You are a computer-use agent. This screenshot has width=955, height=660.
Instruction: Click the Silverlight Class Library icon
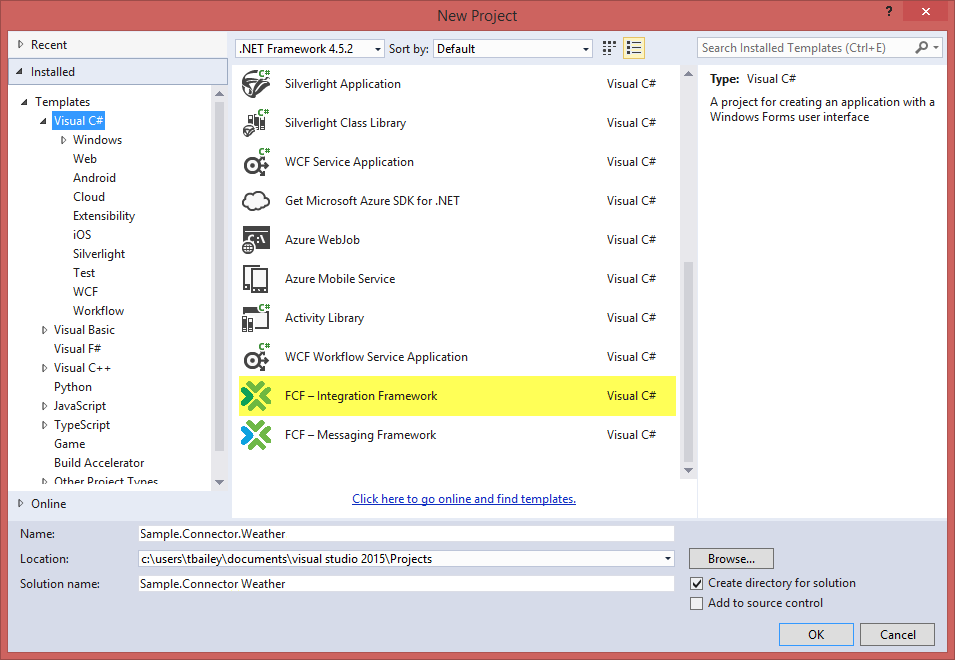pyautogui.click(x=256, y=123)
